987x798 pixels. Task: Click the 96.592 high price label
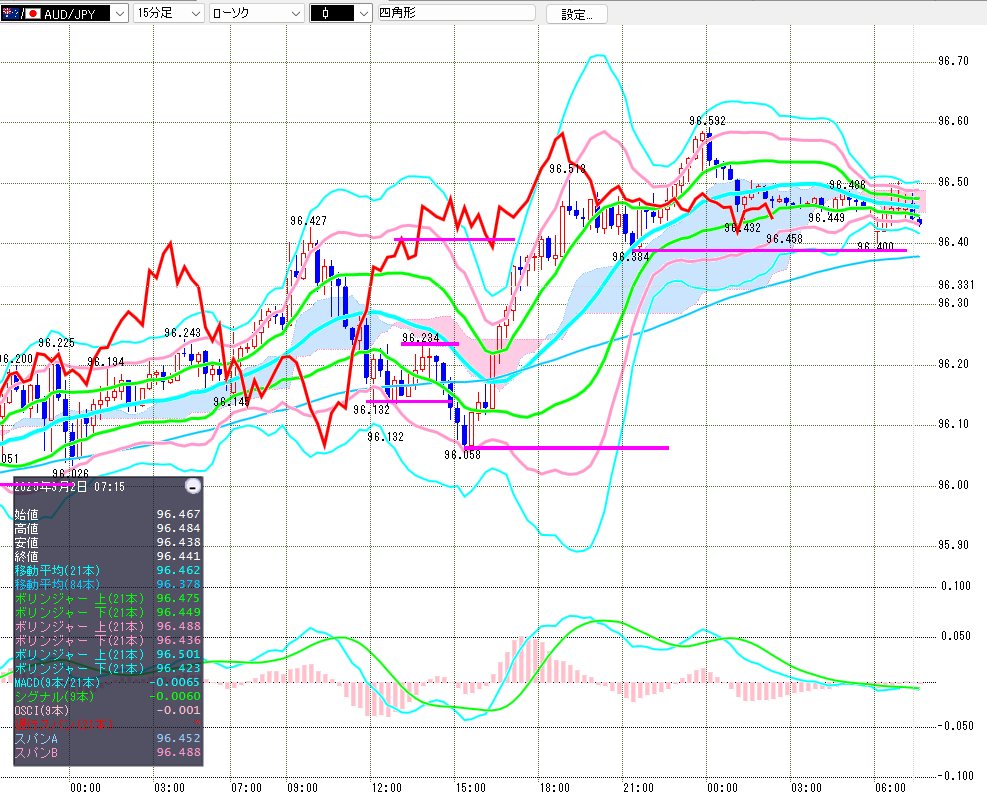[707, 121]
